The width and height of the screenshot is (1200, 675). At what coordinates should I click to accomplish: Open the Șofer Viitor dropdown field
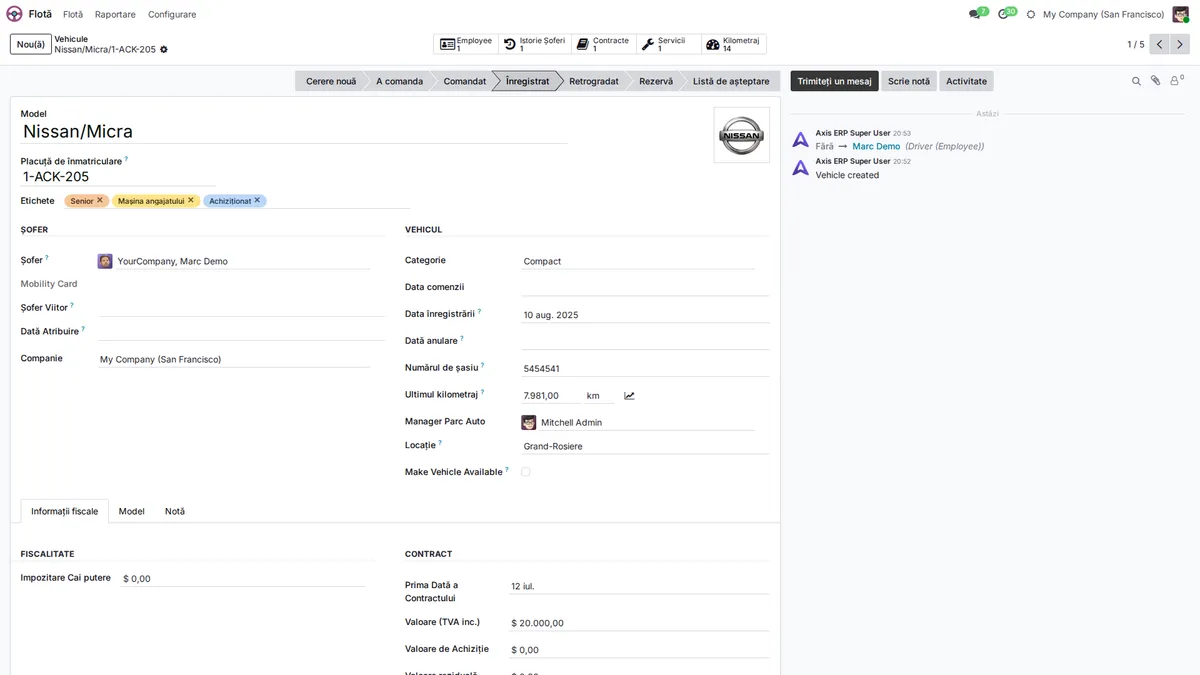[x=241, y=308]
